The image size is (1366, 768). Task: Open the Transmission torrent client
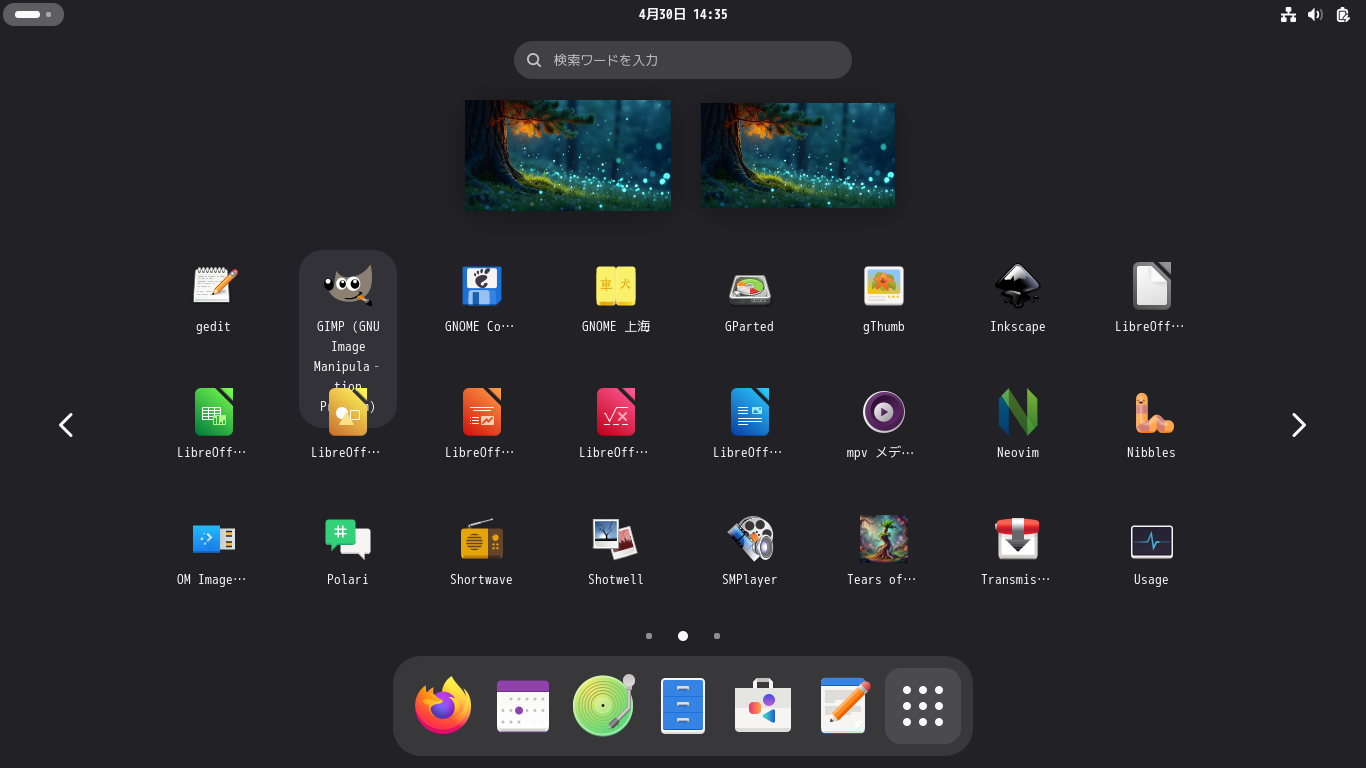pos(1017,539)
